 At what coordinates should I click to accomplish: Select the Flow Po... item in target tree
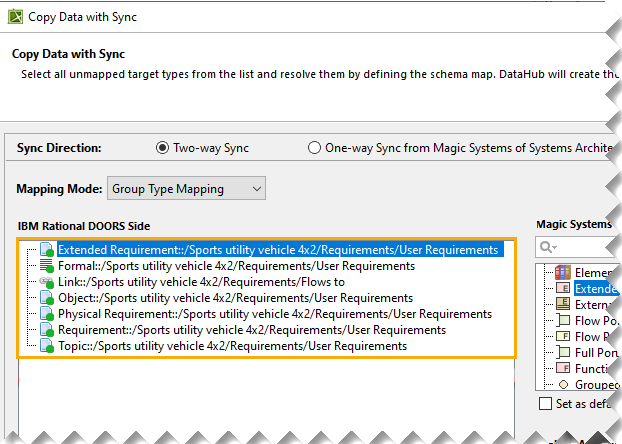[596, 321]
